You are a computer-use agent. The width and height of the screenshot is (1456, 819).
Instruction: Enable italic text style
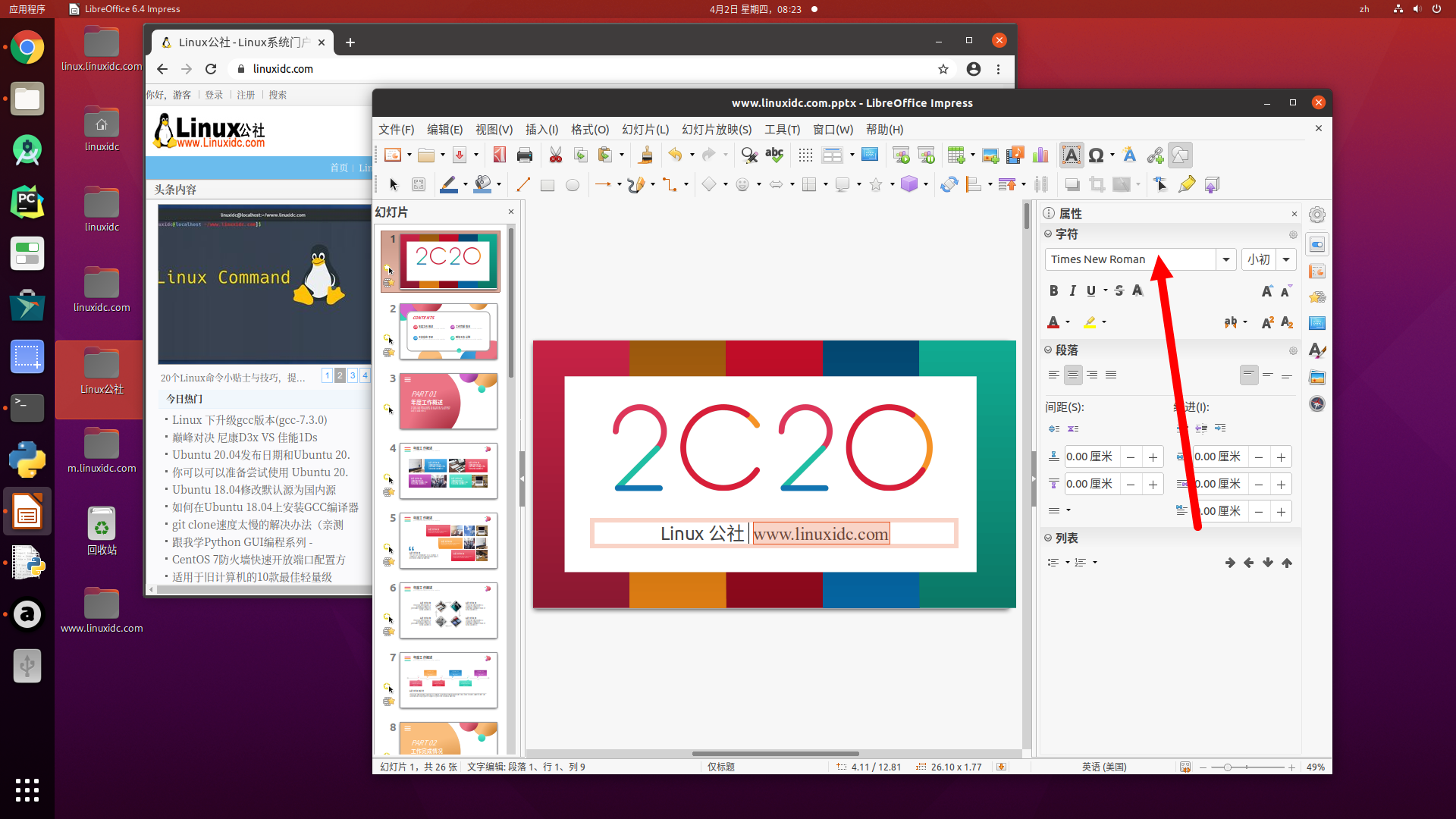click(1072, 290)
